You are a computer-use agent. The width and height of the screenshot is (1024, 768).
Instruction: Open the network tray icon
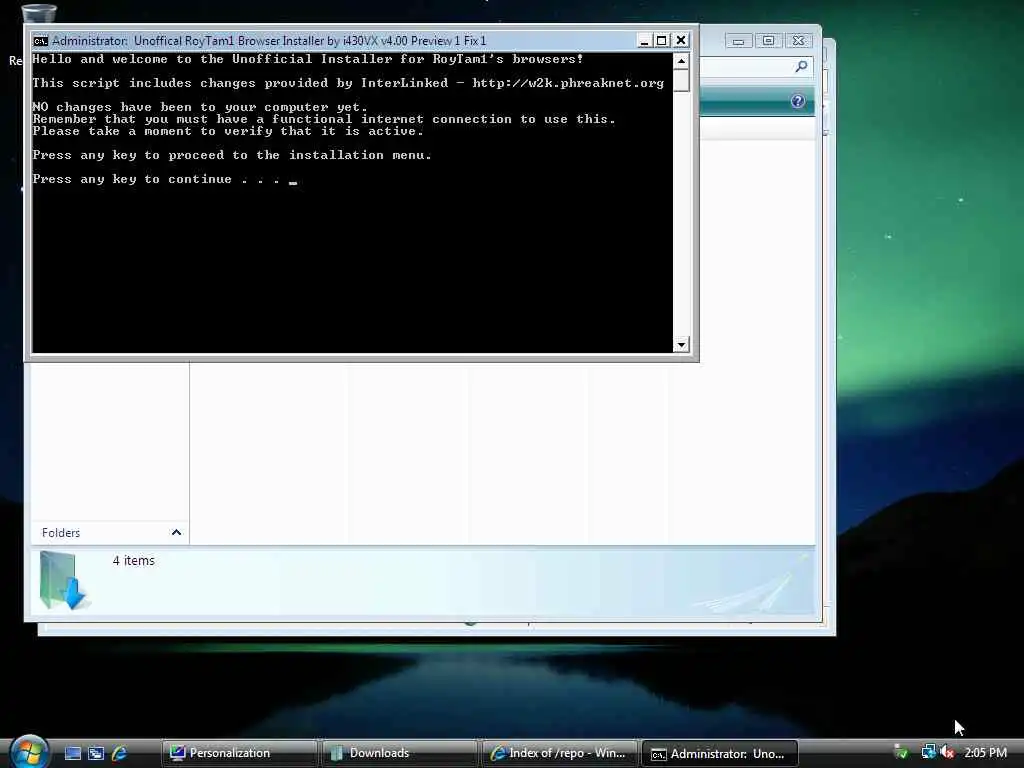(928, 752)
